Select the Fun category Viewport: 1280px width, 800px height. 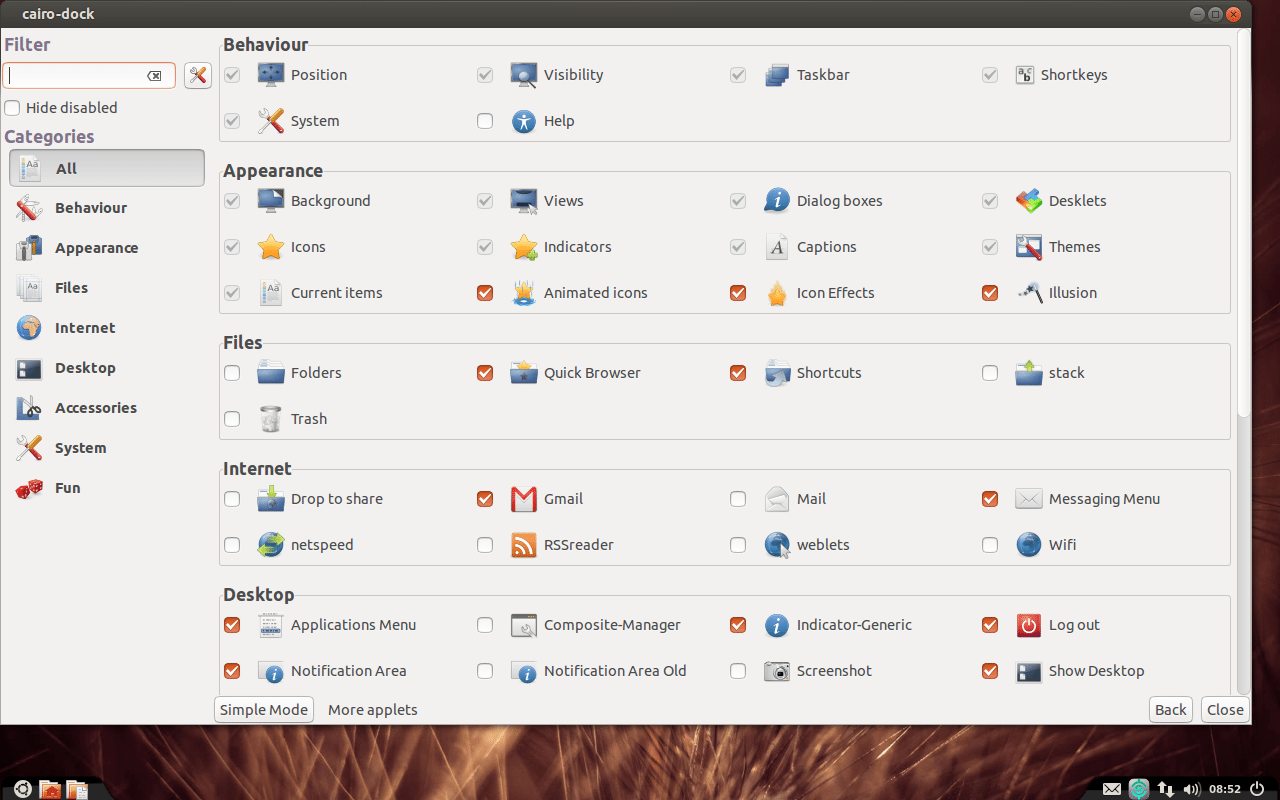(x=107, y=488)
